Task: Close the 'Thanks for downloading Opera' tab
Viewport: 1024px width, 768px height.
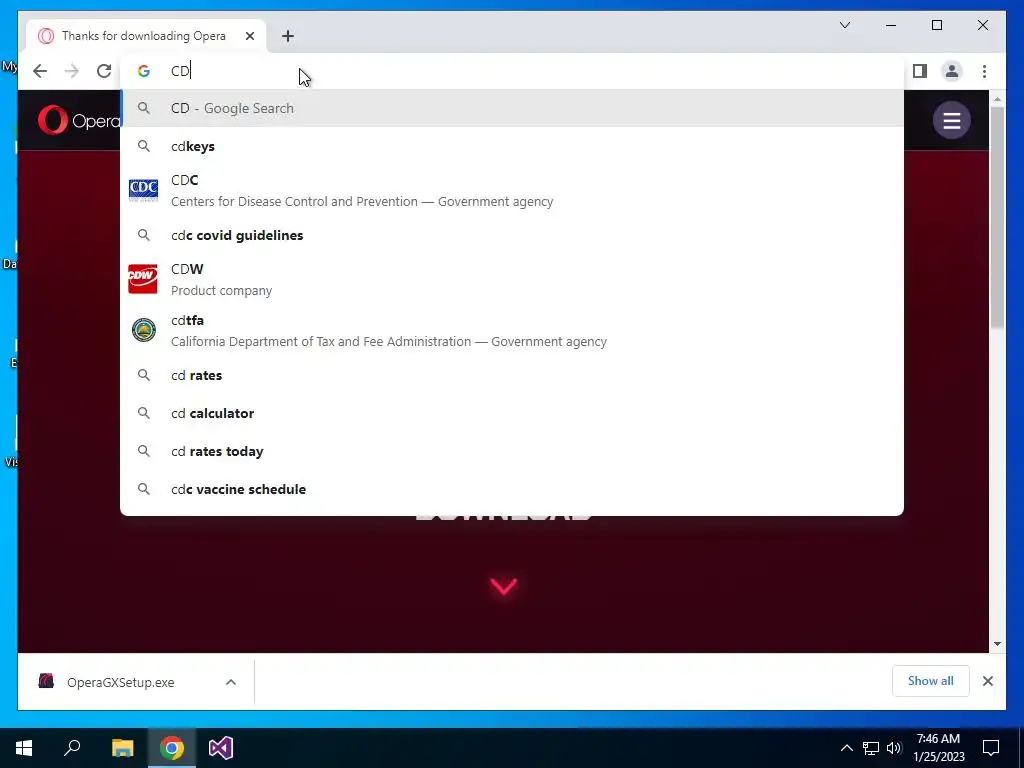Action: pos(249,37)
